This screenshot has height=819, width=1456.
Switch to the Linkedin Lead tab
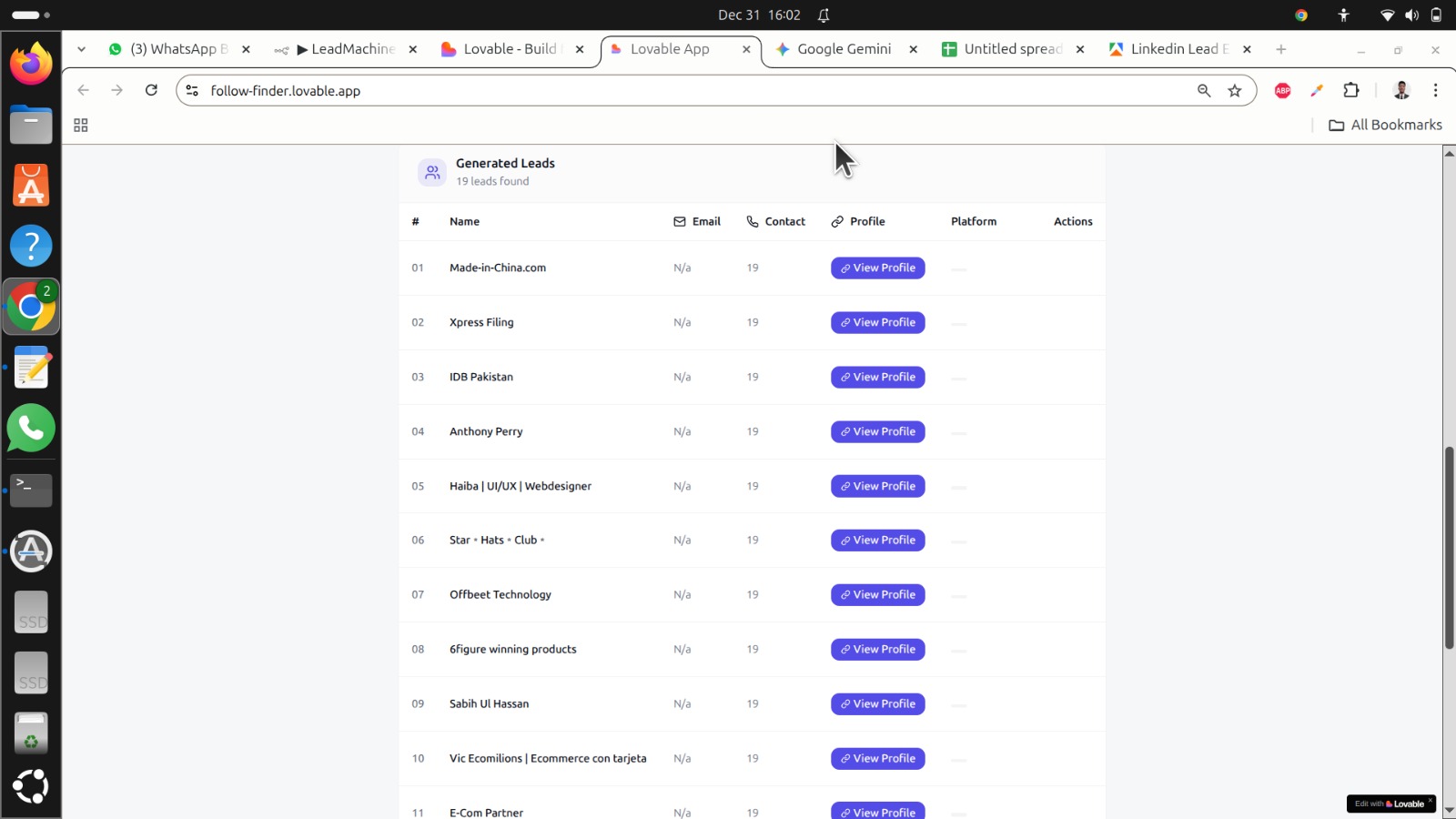[1179, 49]
